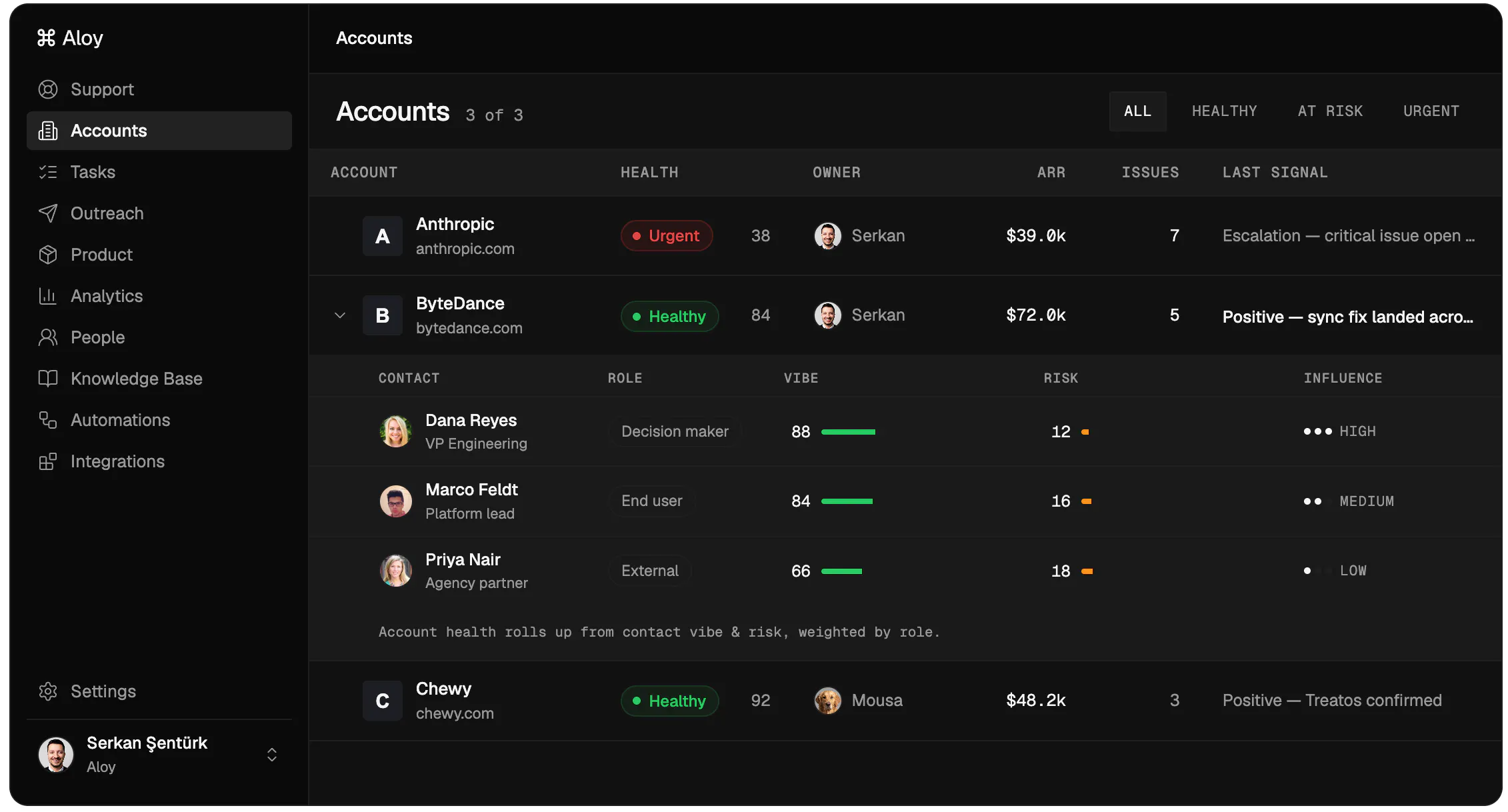Switch to the URGENT filter tab
Screen dimensions: 1508x812
[1431, 111]
